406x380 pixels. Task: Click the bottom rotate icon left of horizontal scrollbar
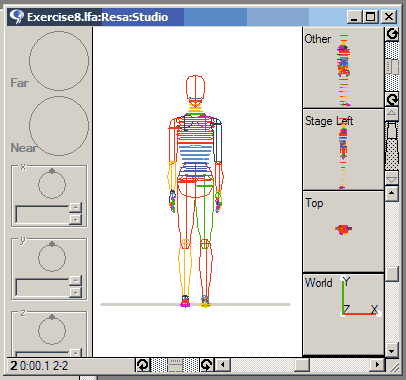207,365
